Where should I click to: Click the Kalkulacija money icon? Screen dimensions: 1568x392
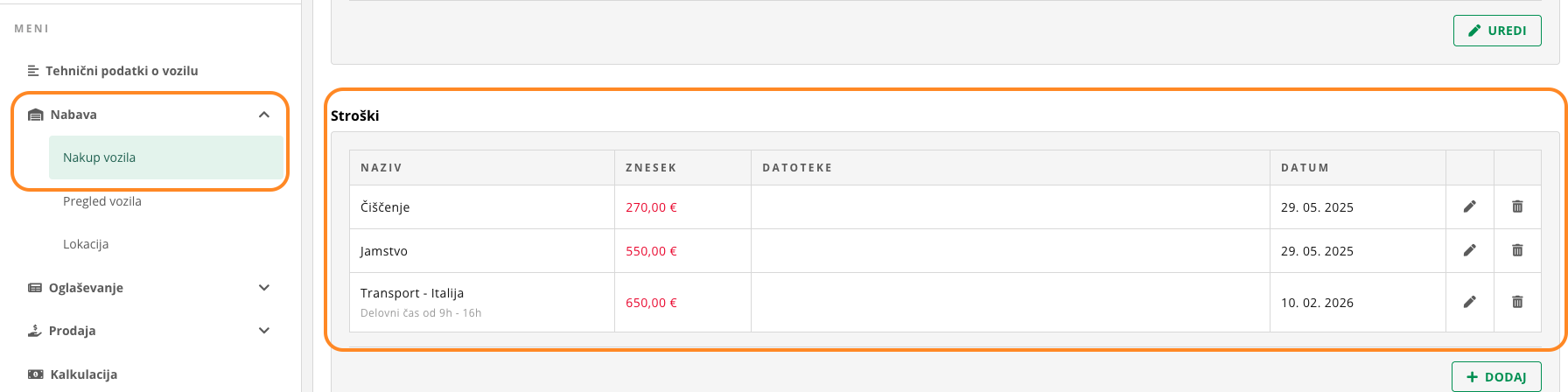click(x=35, y=374)
